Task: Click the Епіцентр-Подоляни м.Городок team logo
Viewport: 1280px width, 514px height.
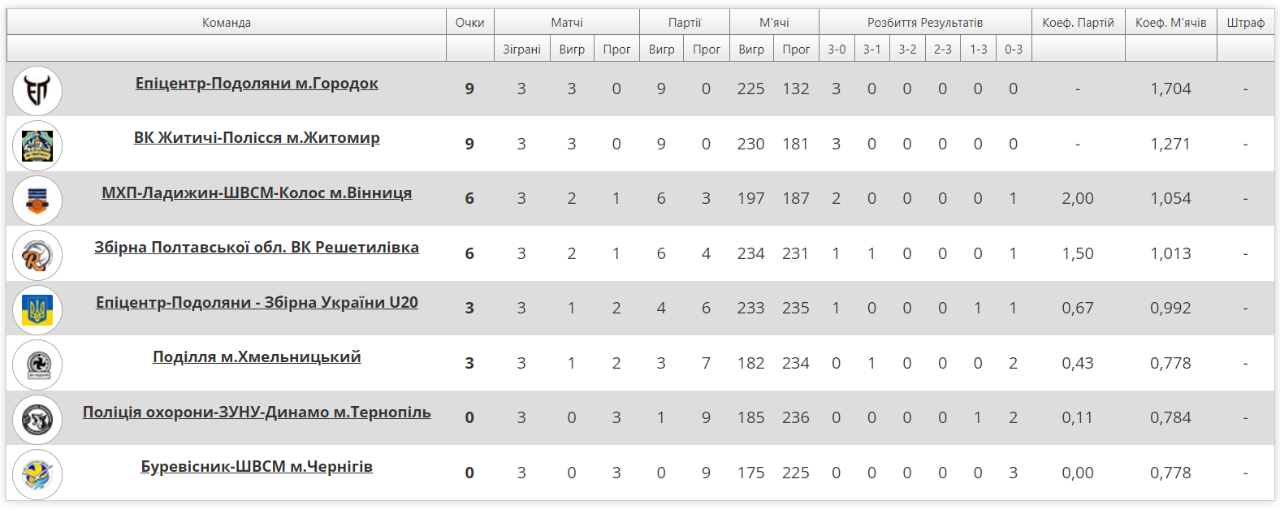Action: point(37,91)
